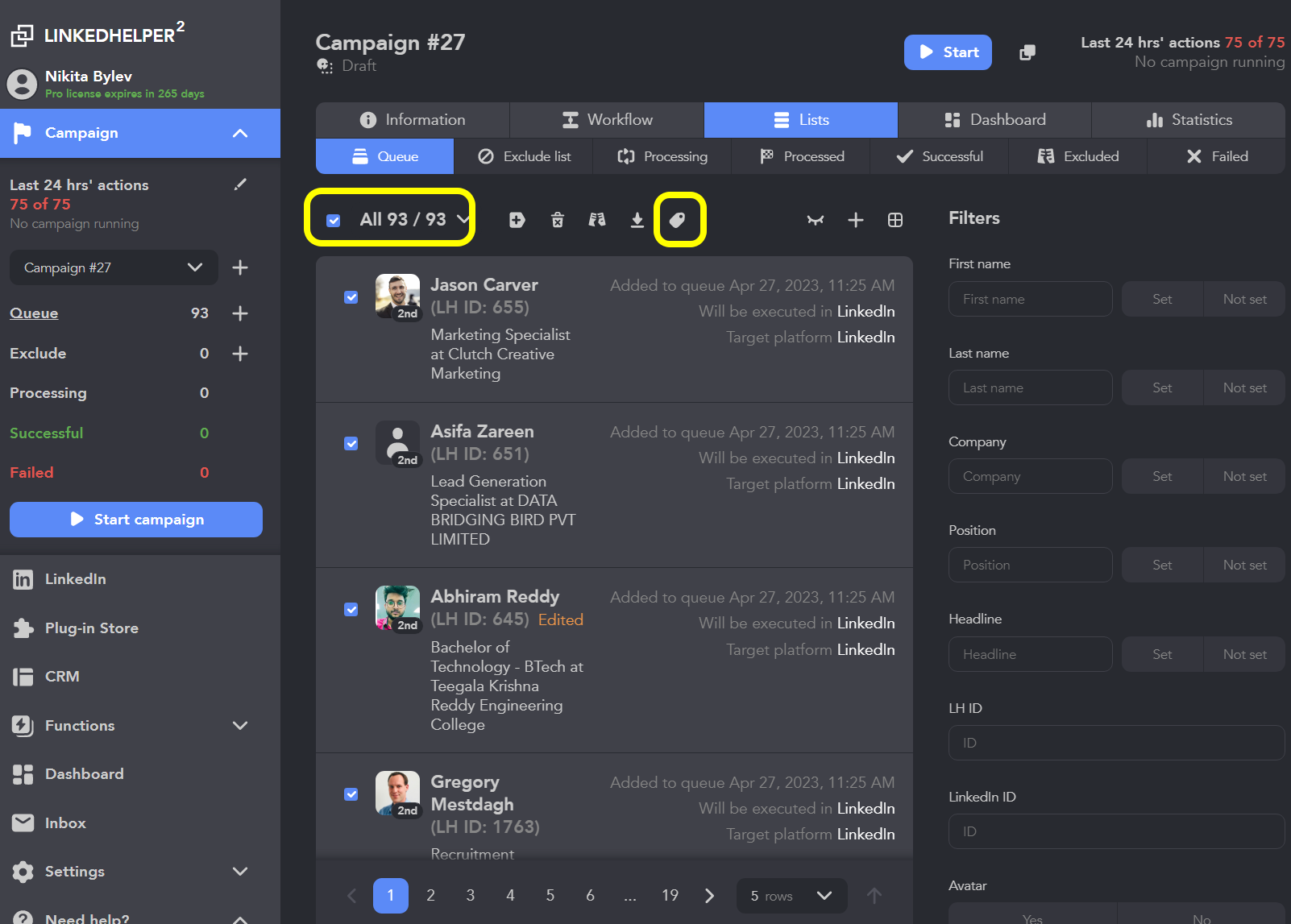Open the Processed sub-tab
Viewport: 1291px width, 924px height.
(801, 156)
